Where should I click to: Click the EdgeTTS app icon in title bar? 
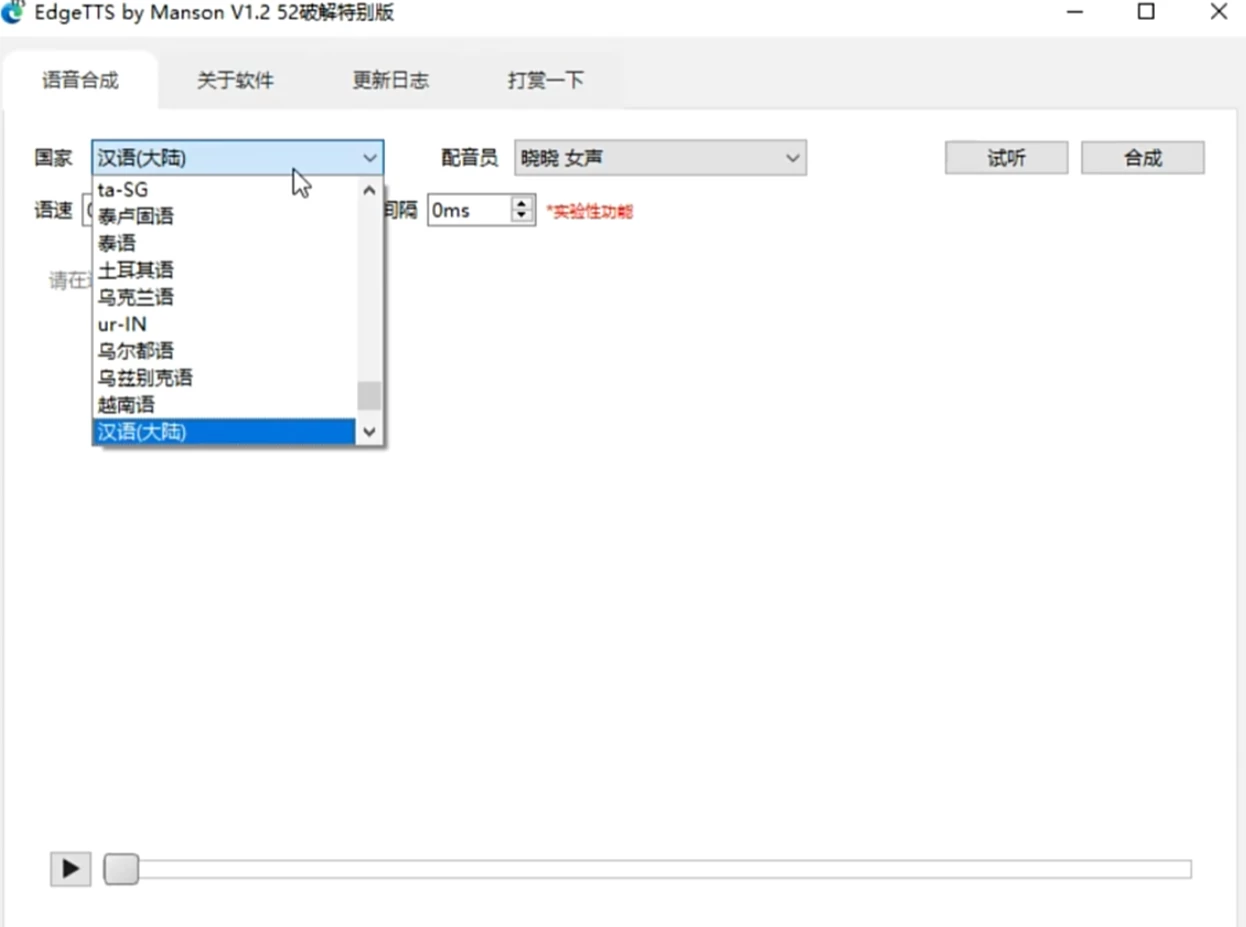(x=13, y=12)
